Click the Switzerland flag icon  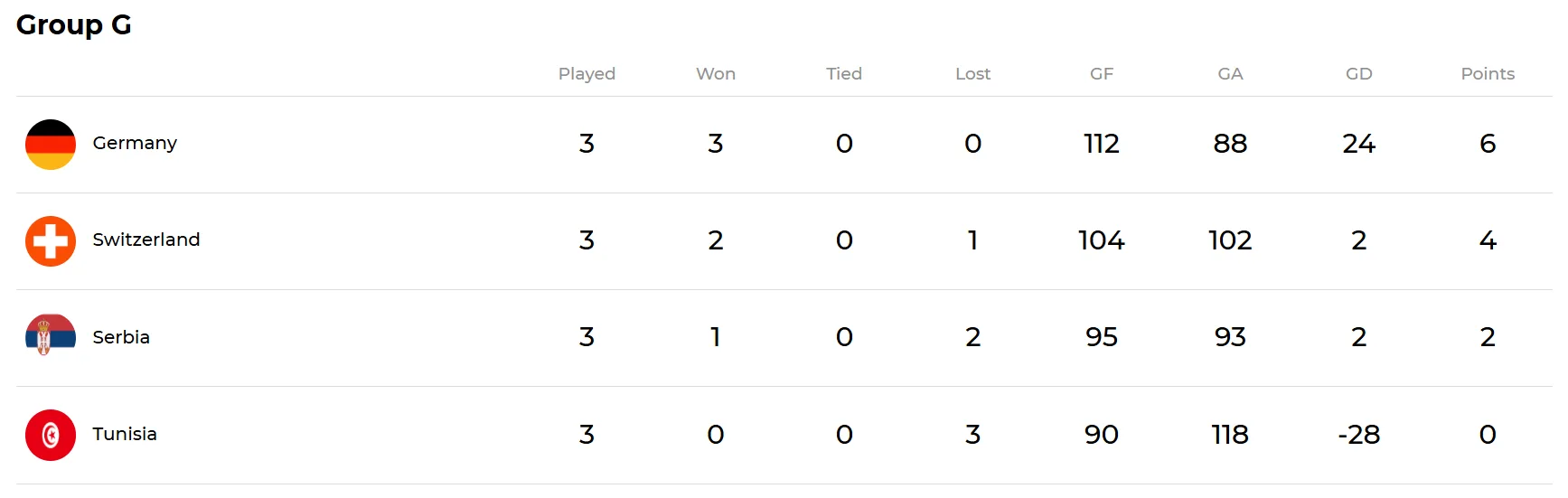click(x=51, y=241)
